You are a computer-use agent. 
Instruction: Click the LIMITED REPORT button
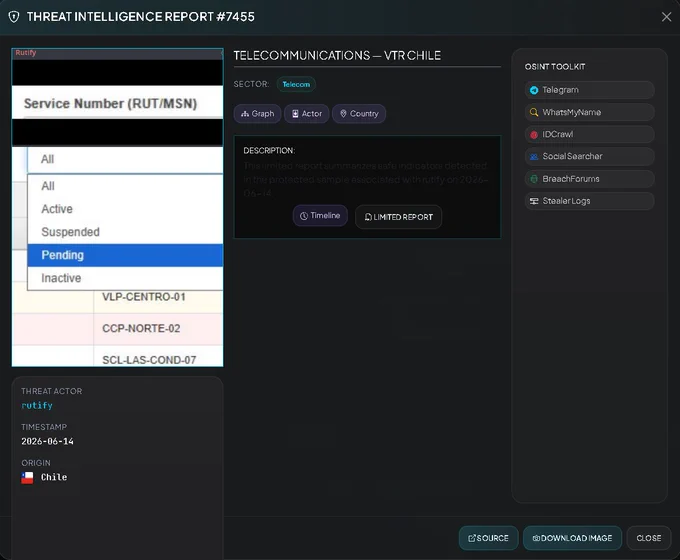click(399, 217)
